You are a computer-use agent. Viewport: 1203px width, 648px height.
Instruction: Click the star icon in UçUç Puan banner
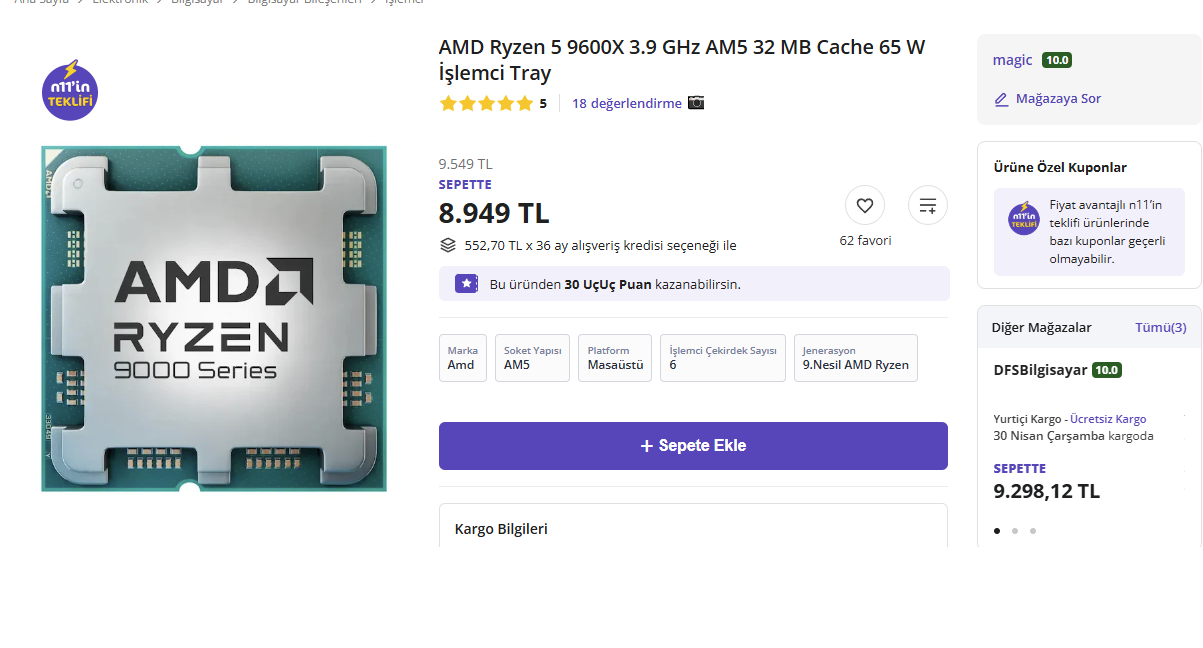466,284
